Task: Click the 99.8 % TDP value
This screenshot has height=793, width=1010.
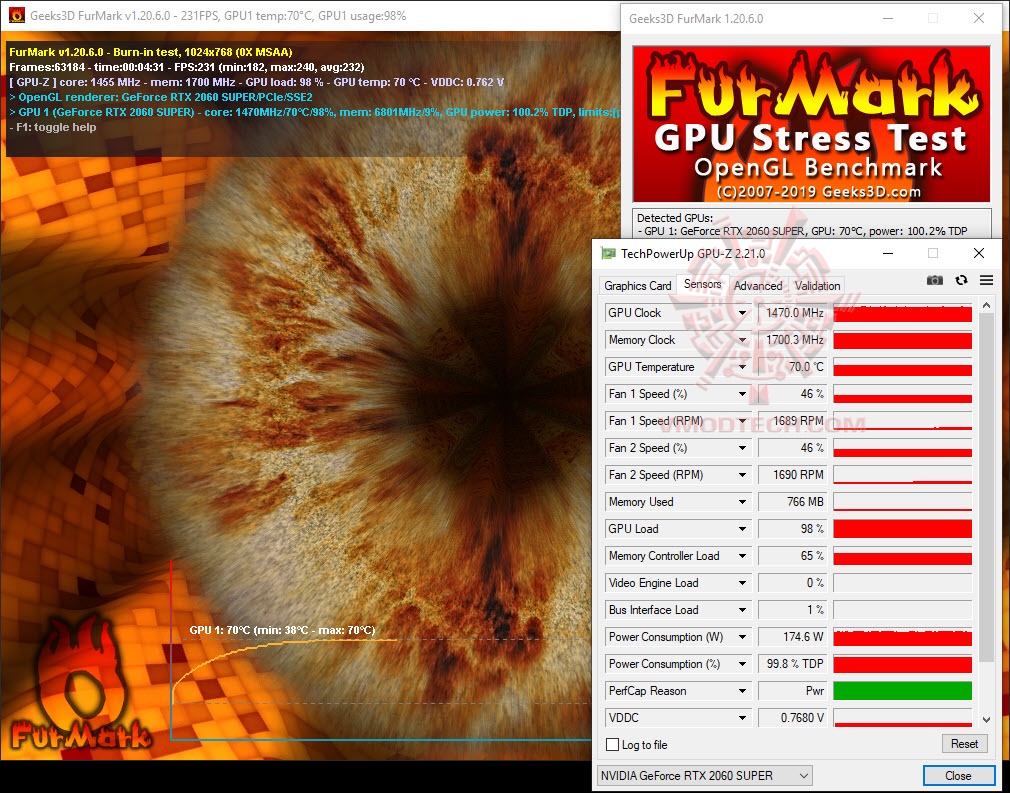Action: coord(792,664)
